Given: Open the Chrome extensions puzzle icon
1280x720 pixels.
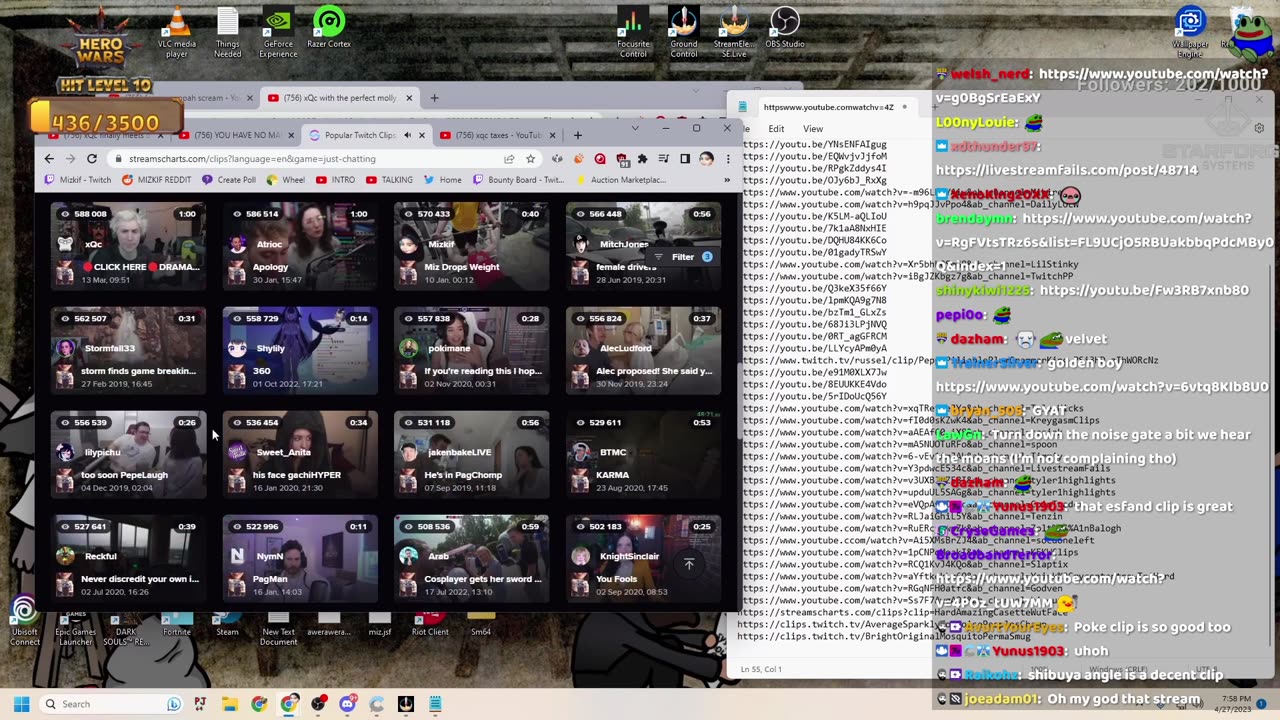Looking at the screenshot, I should pyautogui.click(x=642, y=158).
